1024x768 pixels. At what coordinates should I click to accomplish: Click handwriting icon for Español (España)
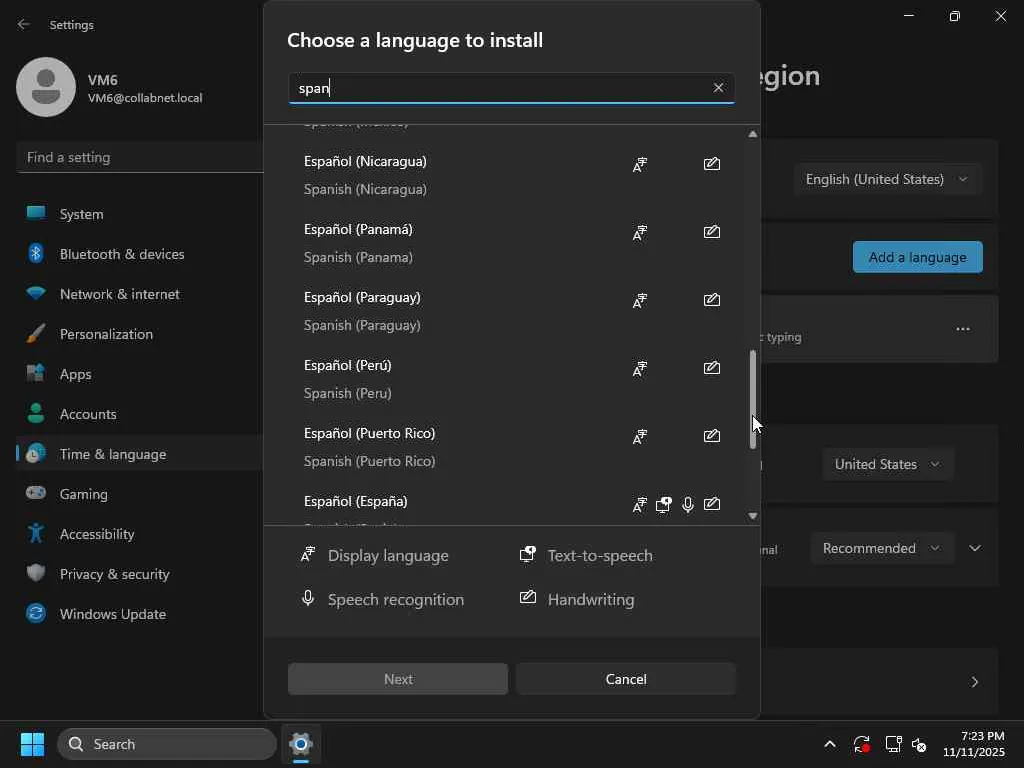(712, 504)
